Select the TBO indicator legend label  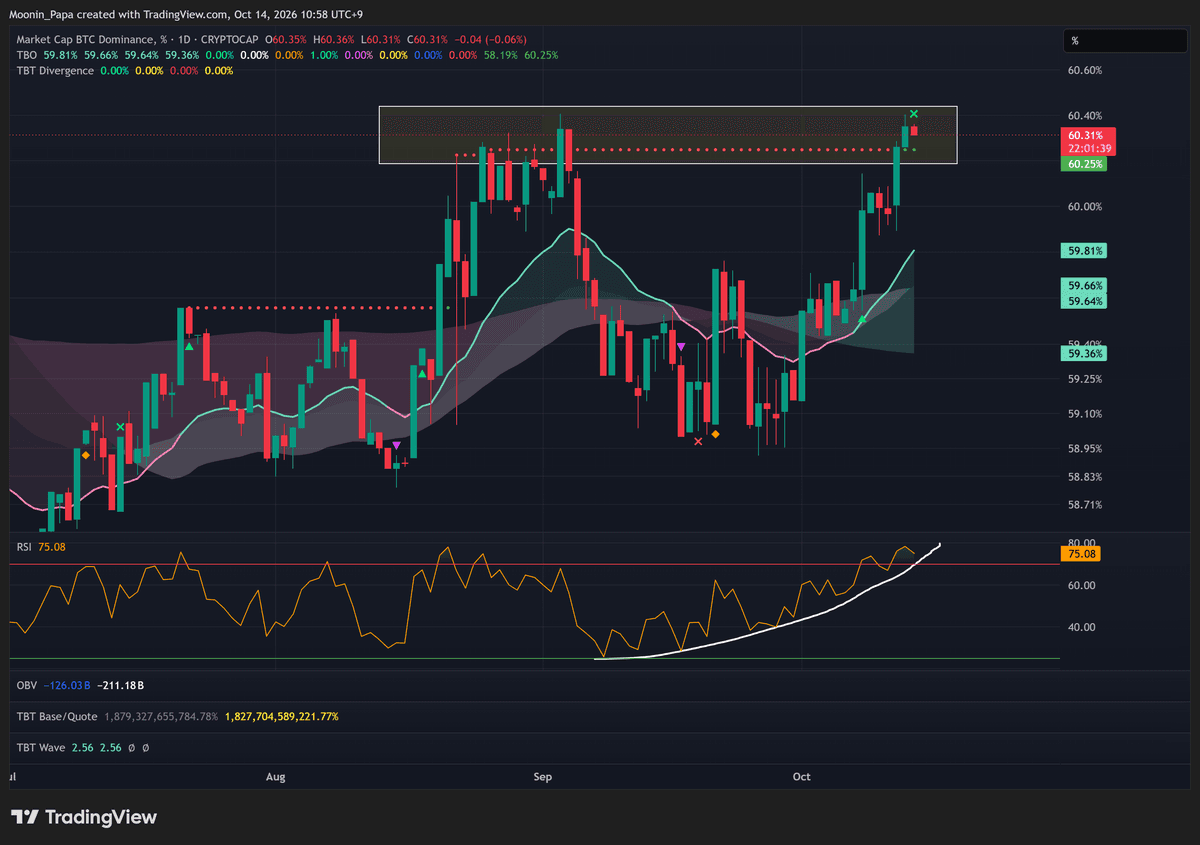pyautogui.click(x=28, y=55)
